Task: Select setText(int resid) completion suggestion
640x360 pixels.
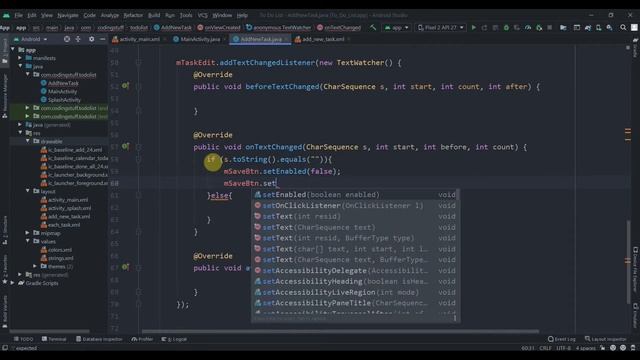Action: pos(355,216)
